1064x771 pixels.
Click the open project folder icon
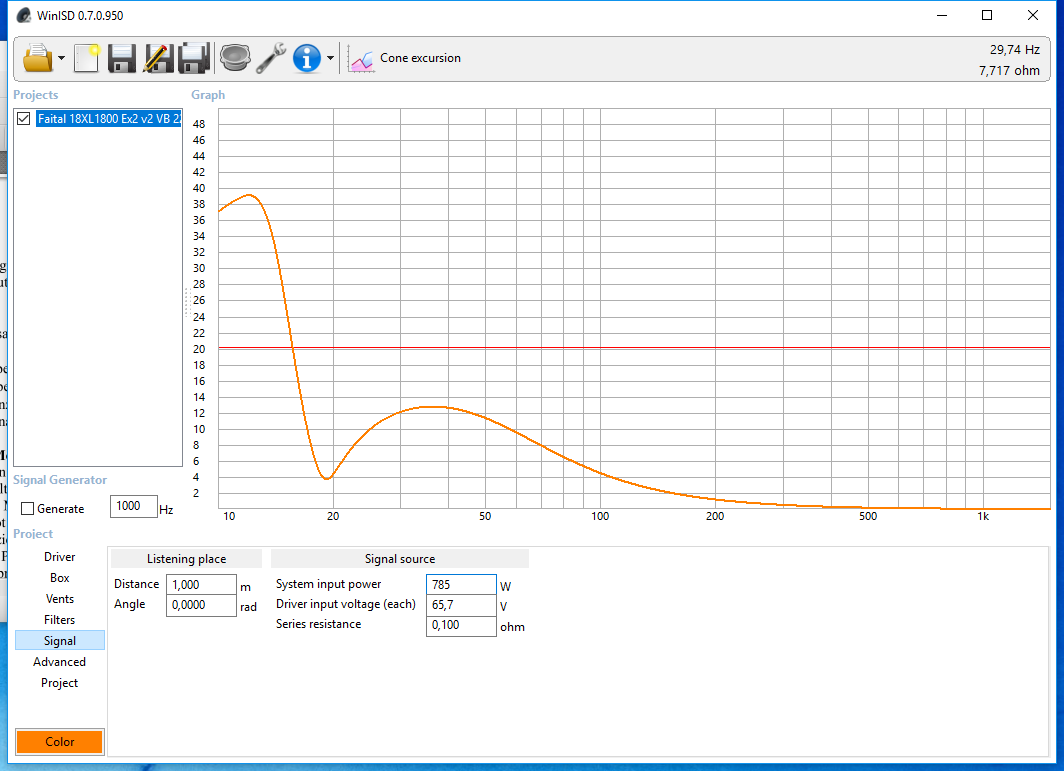pyautogui.click(x=37, y=58)
